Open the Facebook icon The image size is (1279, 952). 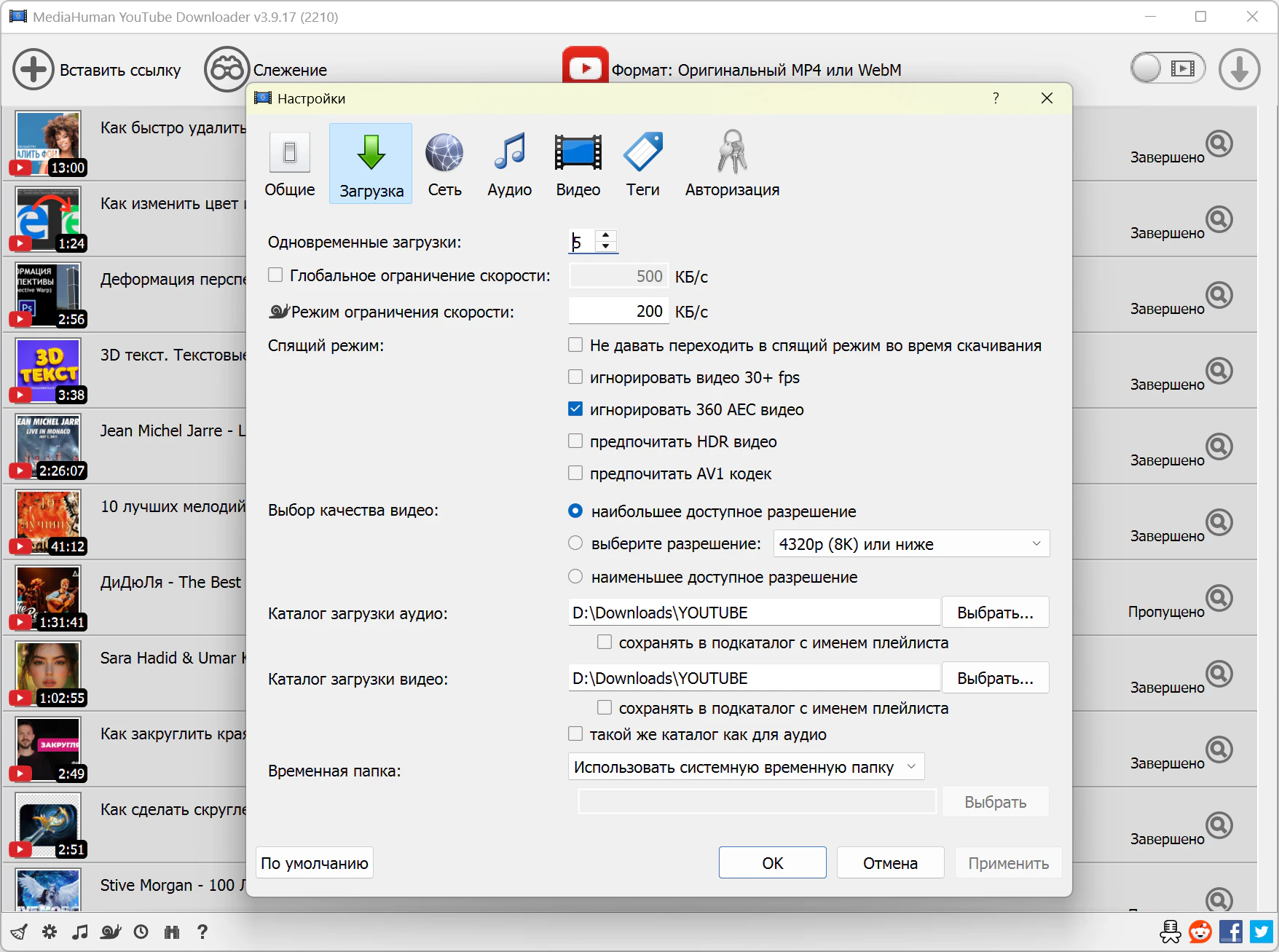coord(1231,932)
